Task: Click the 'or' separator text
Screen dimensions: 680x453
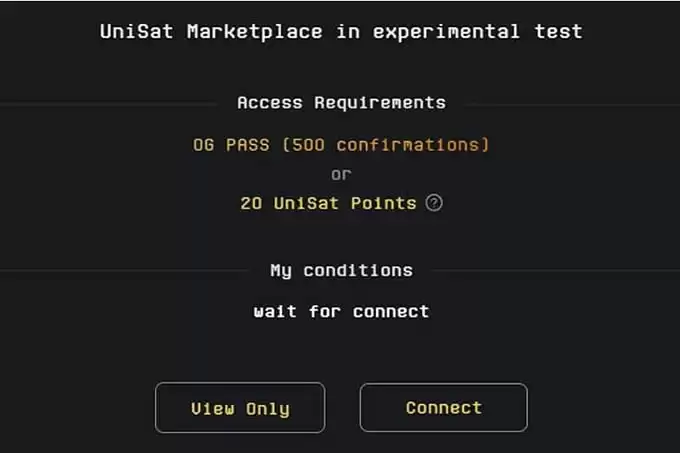Action: [x=341, y=174]
